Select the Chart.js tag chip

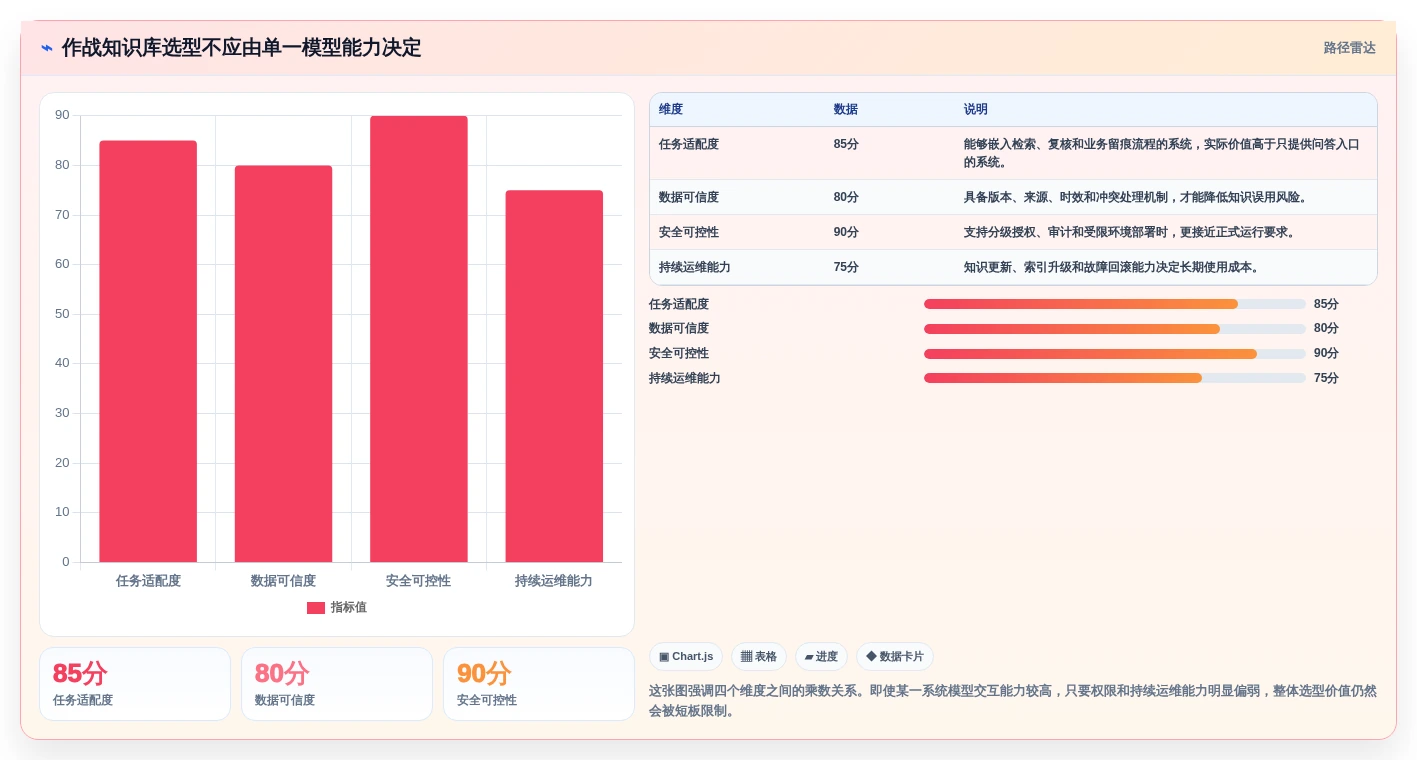click(x=686, y=657)
